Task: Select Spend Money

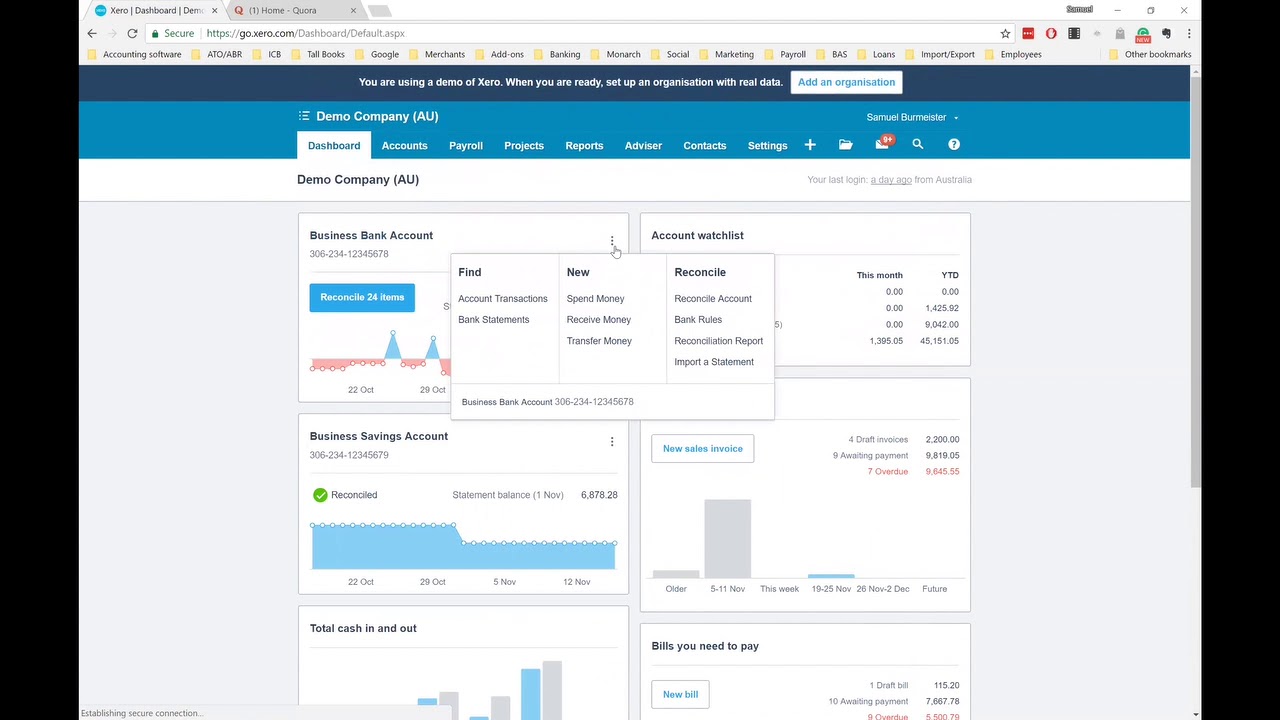Action: coord(595,299)
